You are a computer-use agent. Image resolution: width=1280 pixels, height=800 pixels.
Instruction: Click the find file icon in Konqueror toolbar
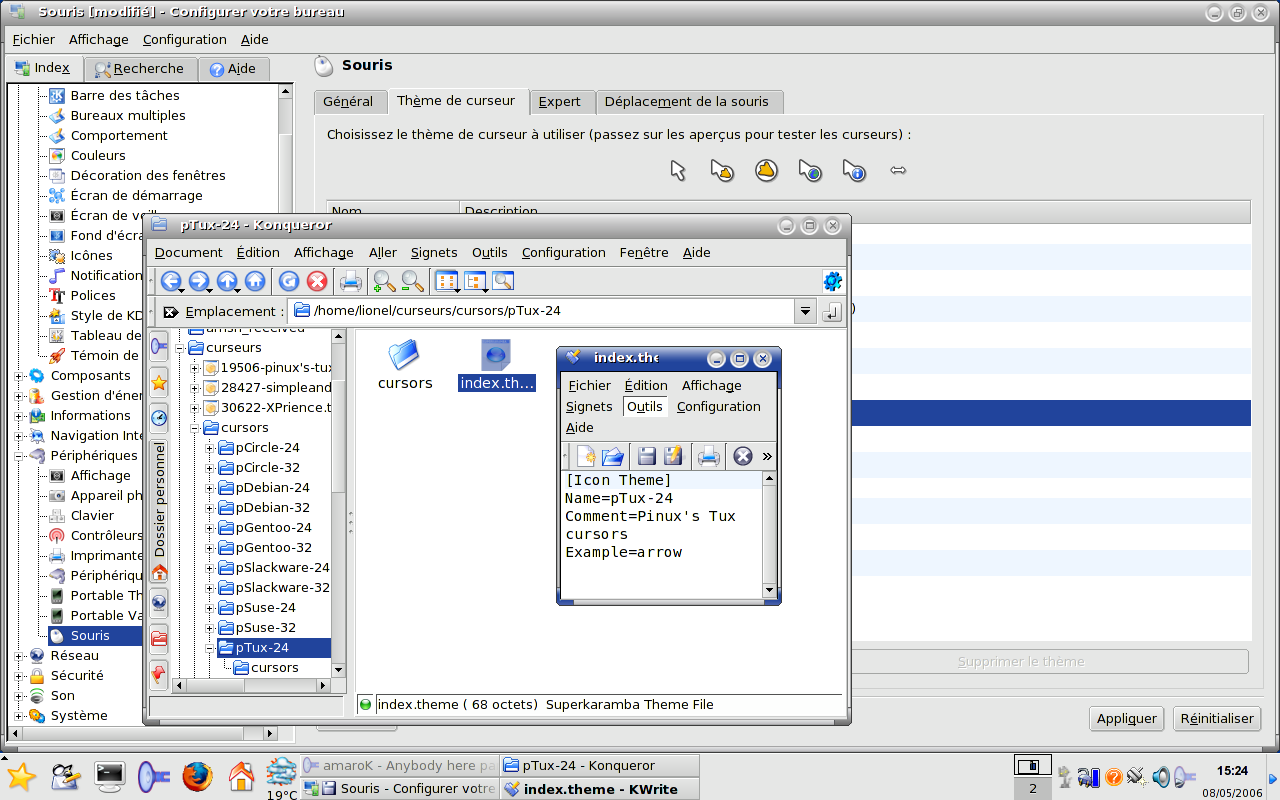[502, 282]
